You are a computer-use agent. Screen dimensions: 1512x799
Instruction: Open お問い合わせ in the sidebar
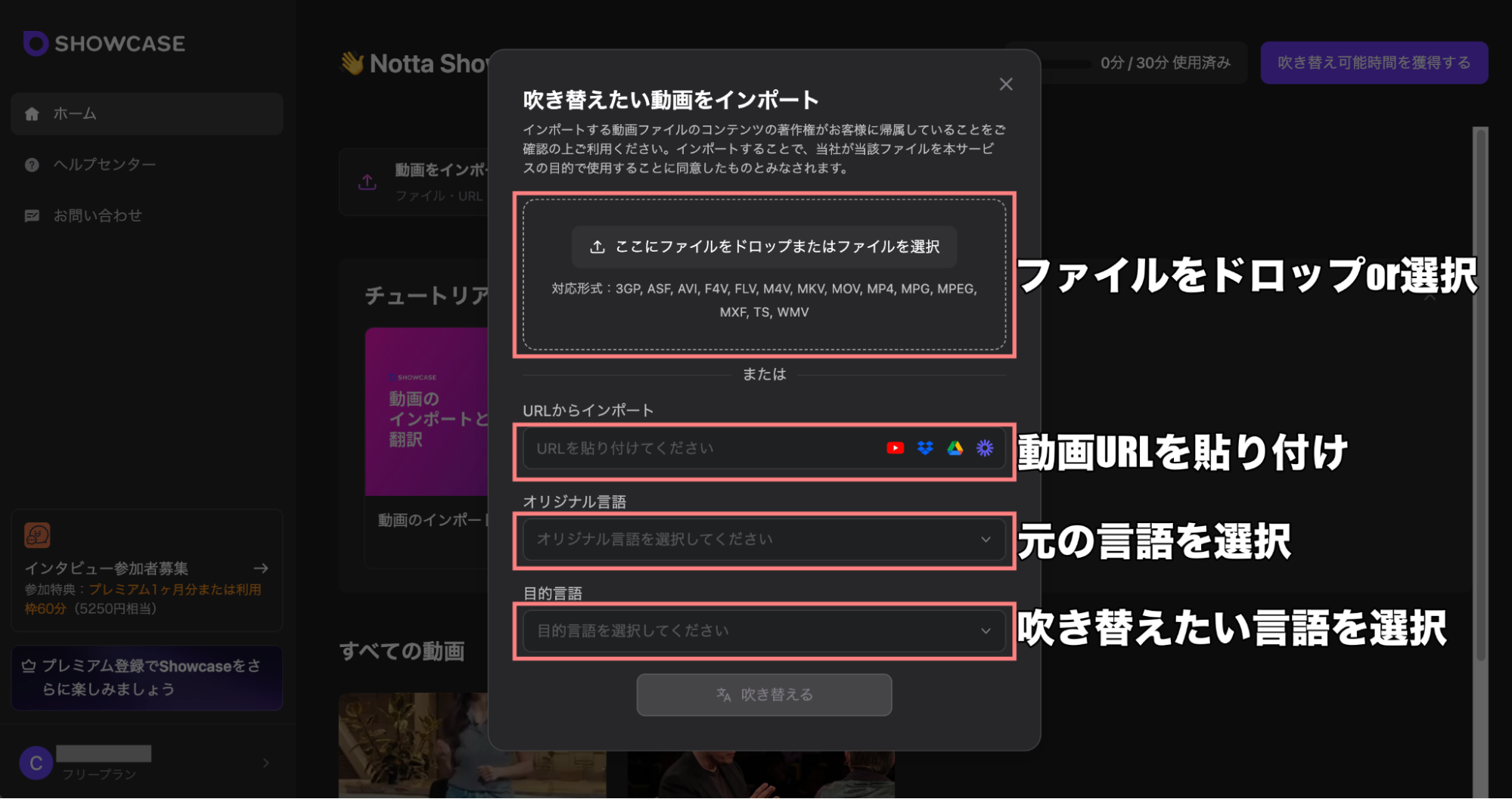98,216
